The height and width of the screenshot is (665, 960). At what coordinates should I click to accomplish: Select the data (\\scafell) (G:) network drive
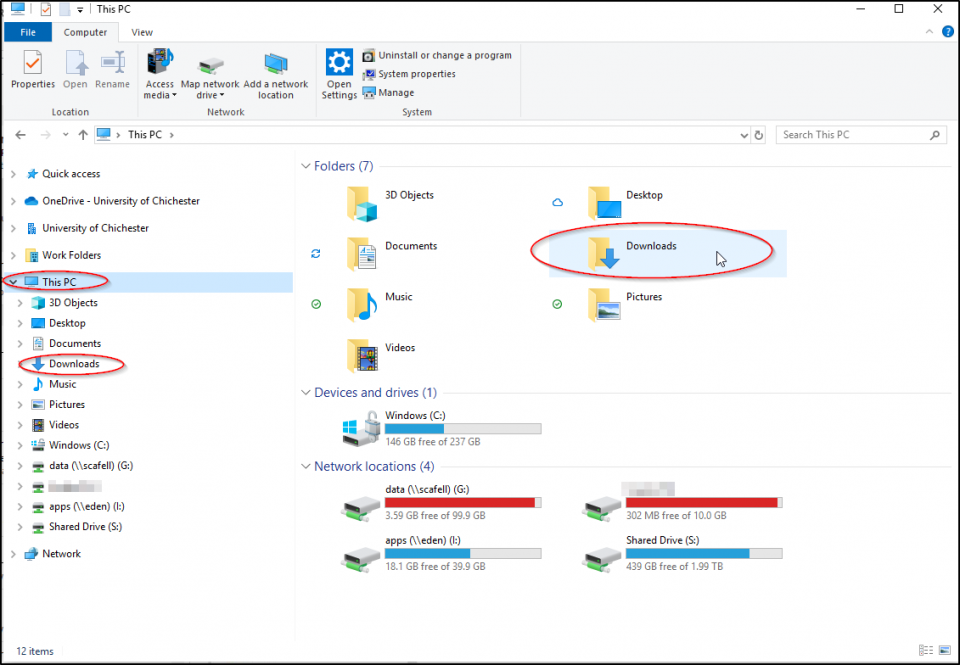(x=441, y=502)
